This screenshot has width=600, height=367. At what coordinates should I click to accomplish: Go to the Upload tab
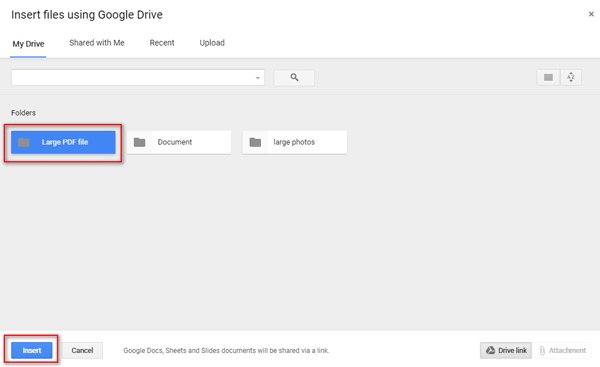(x=212, y=43)
